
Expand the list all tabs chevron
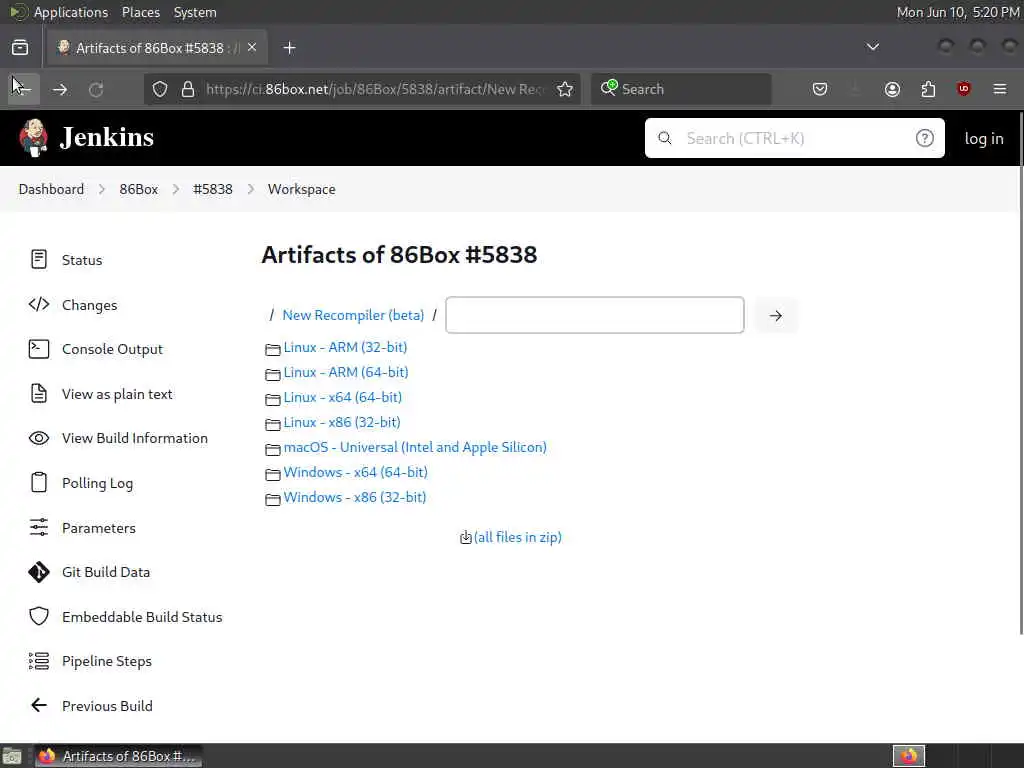click(872, 47)
